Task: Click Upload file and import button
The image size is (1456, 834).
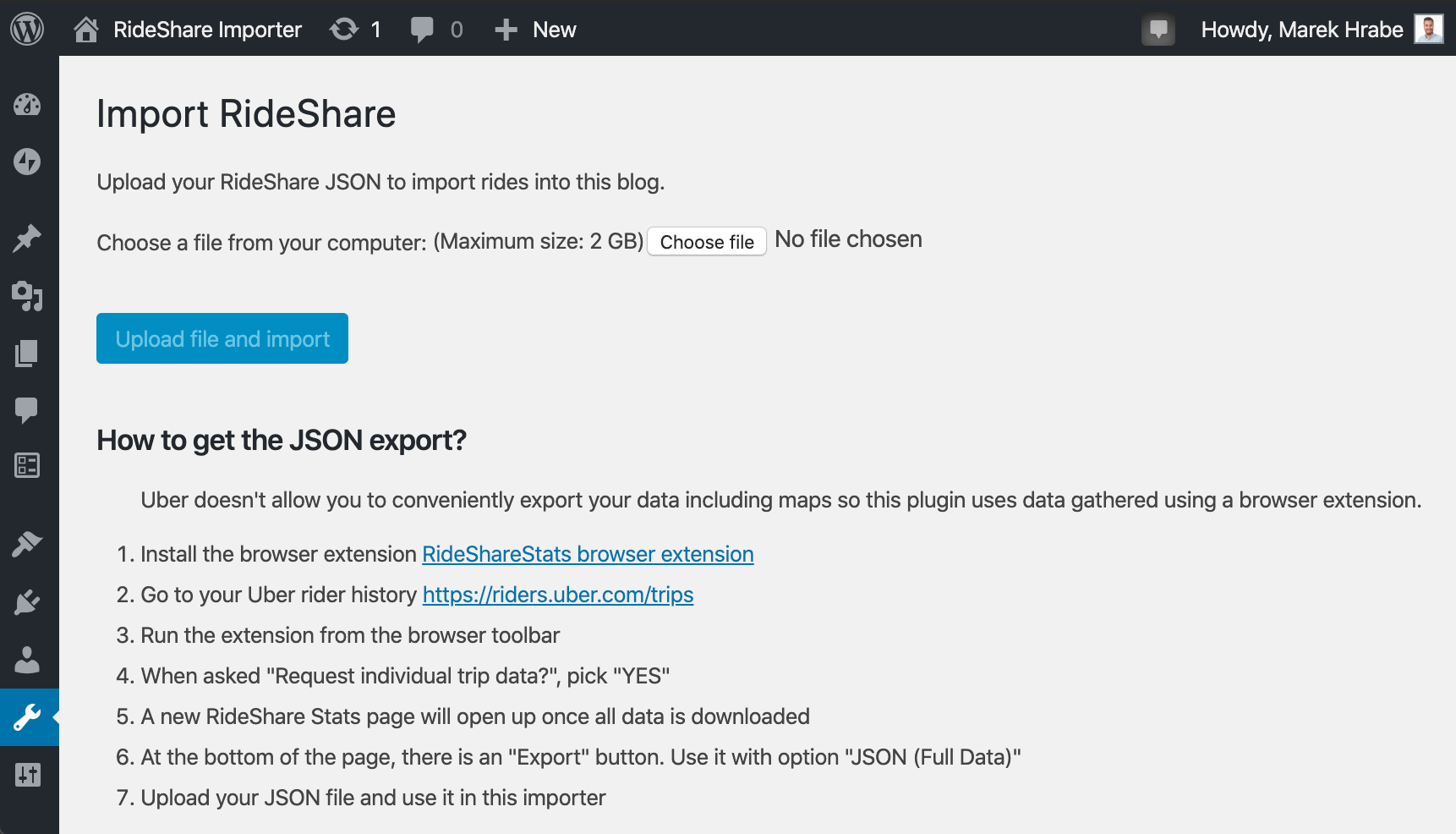Action: pos(222,338)
